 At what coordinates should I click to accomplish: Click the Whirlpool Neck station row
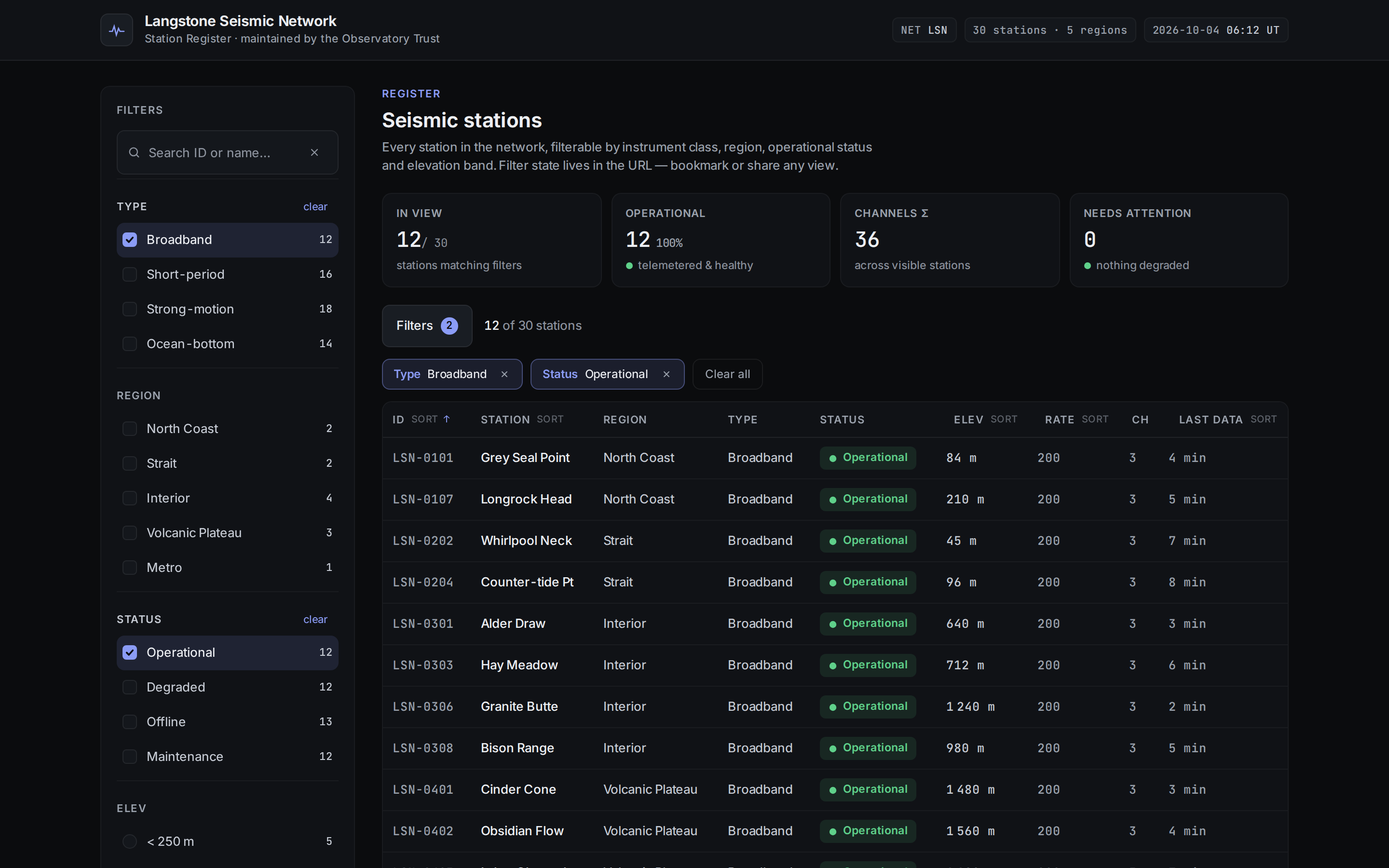[x=834, y=541]
